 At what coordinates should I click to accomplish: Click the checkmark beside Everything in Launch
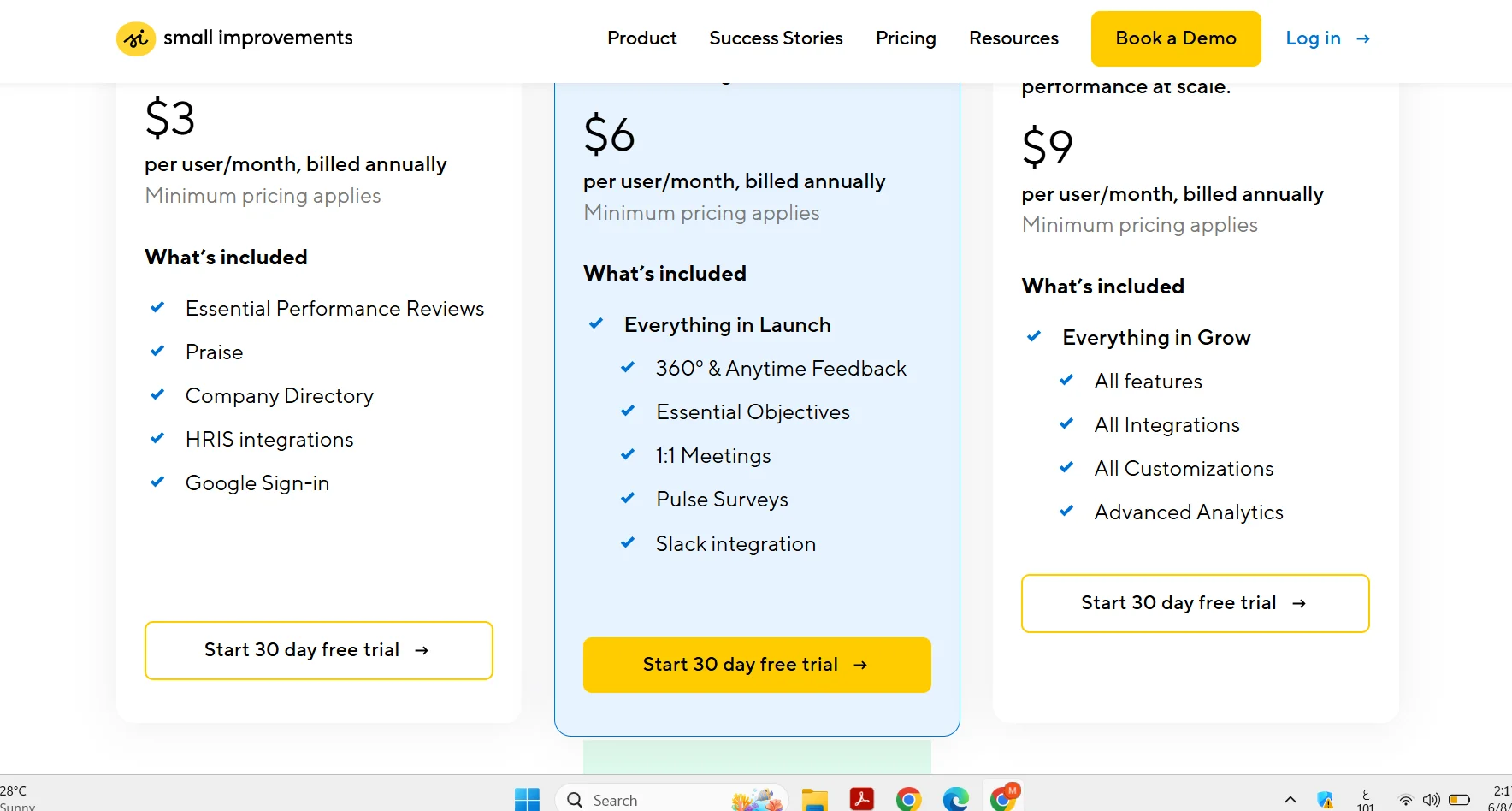[x=596, y=323]
